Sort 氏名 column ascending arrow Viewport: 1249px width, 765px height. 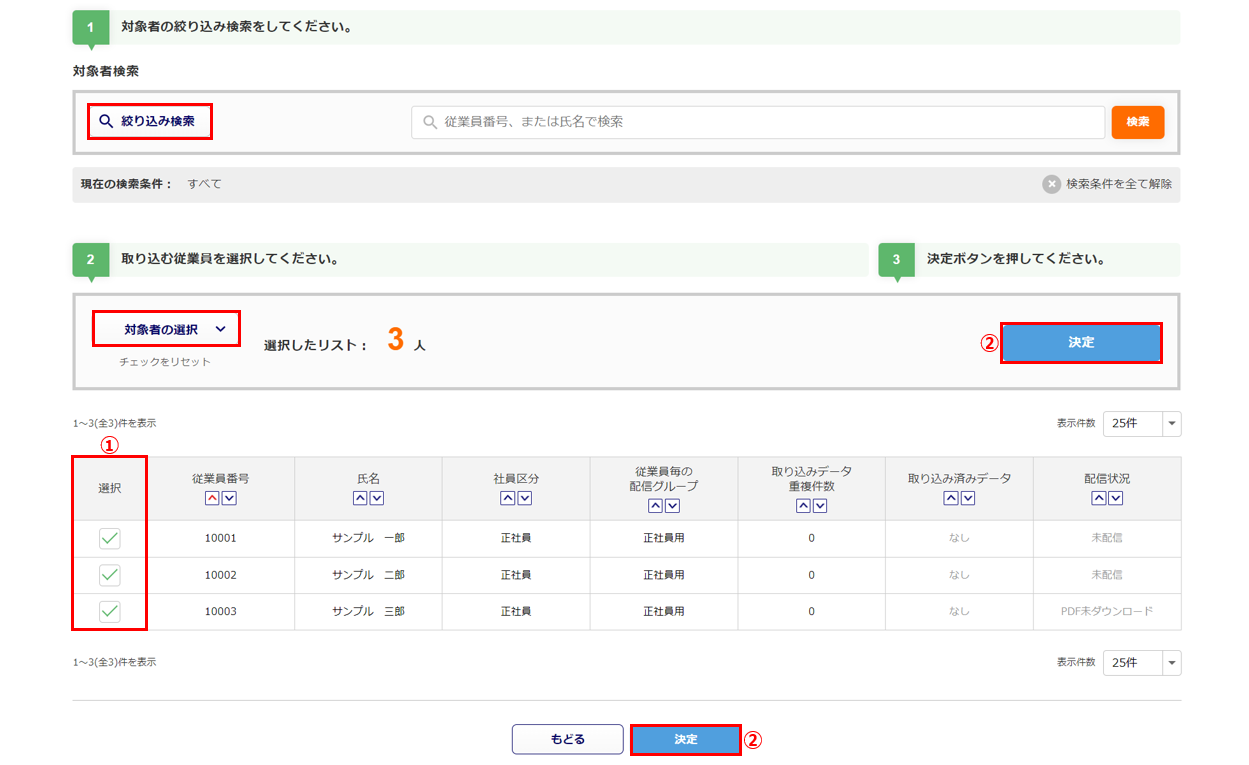tap(360, 498)
